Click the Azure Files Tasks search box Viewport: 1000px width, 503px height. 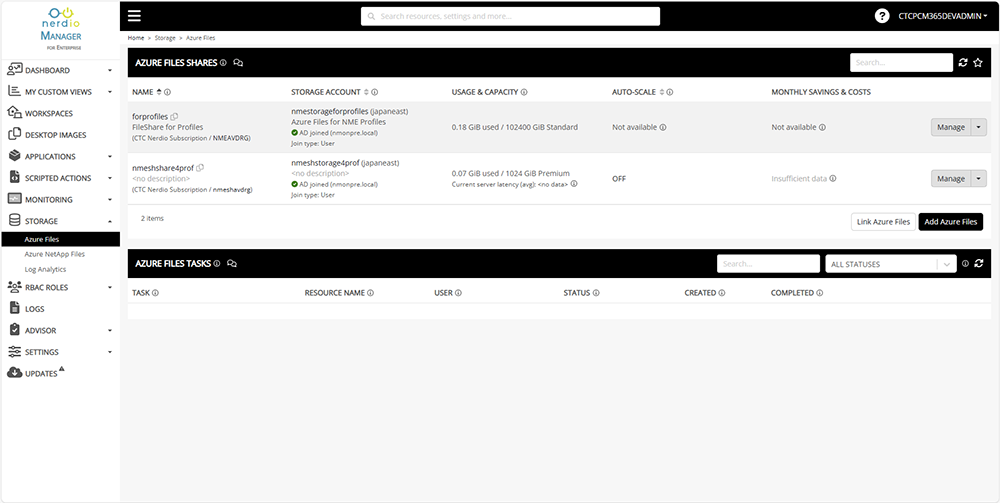click(x=768, y=263)
